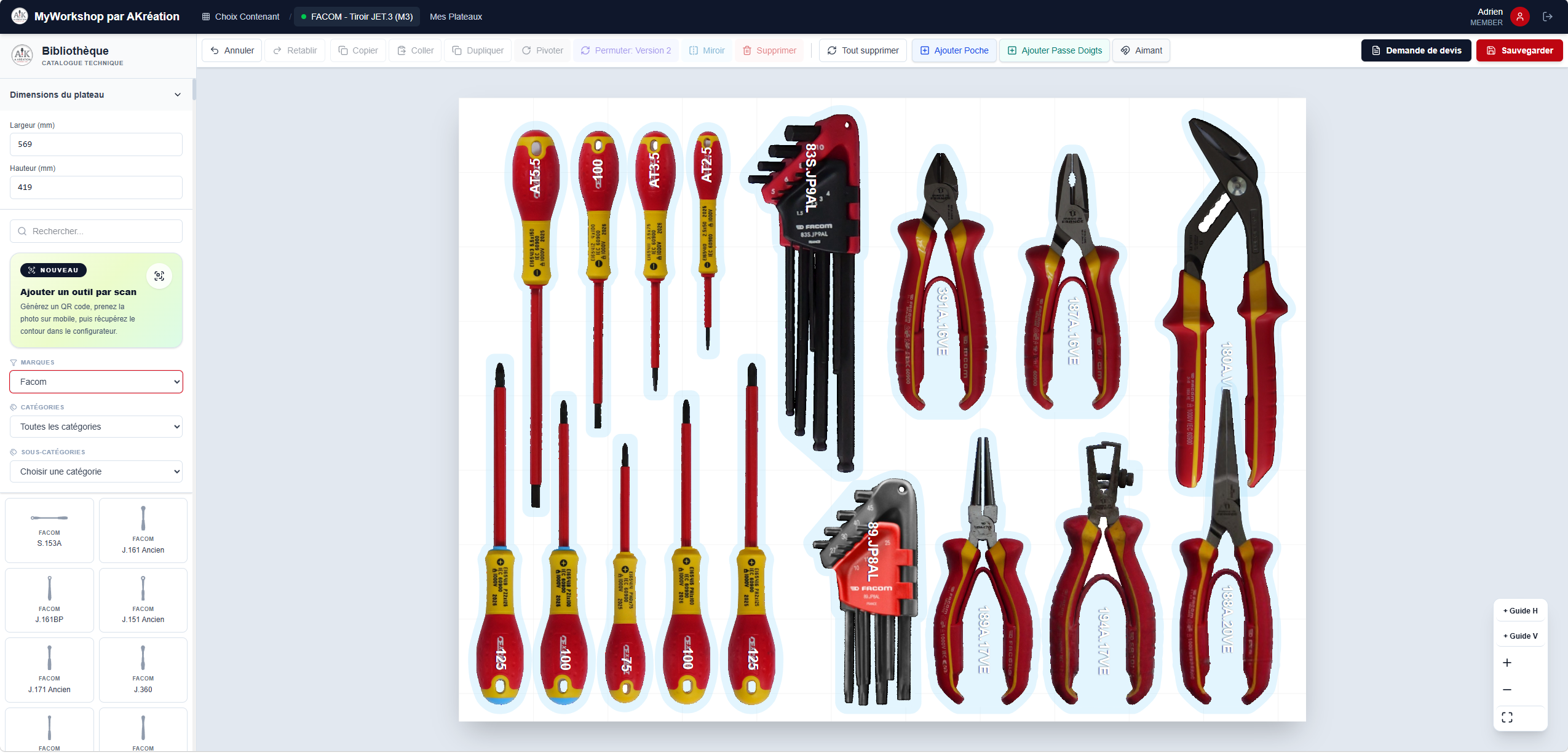This screenshot has width=1568, height=753.
Task: Click the Supprimer delete button
Action: pos(769,50)
